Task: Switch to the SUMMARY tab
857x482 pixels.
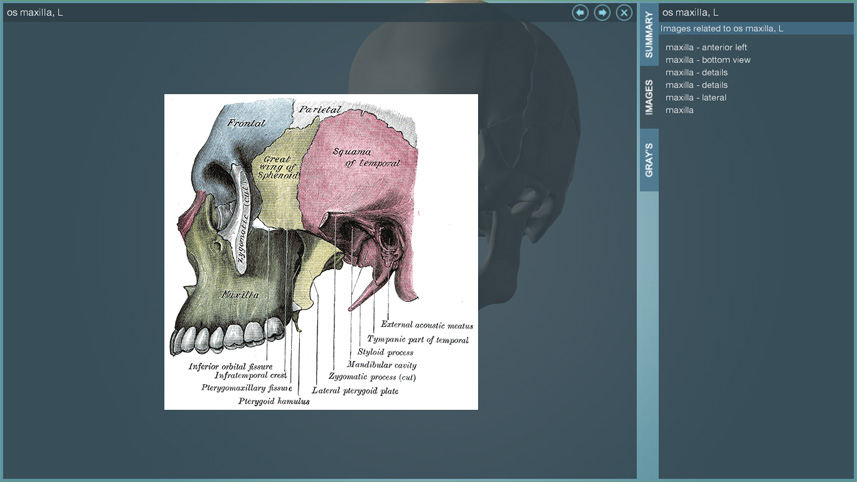Action: pos(649,34)
